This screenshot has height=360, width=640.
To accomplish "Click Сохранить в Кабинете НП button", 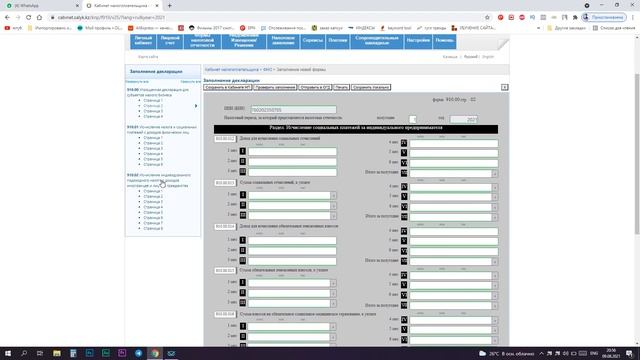I will (228, 87).
